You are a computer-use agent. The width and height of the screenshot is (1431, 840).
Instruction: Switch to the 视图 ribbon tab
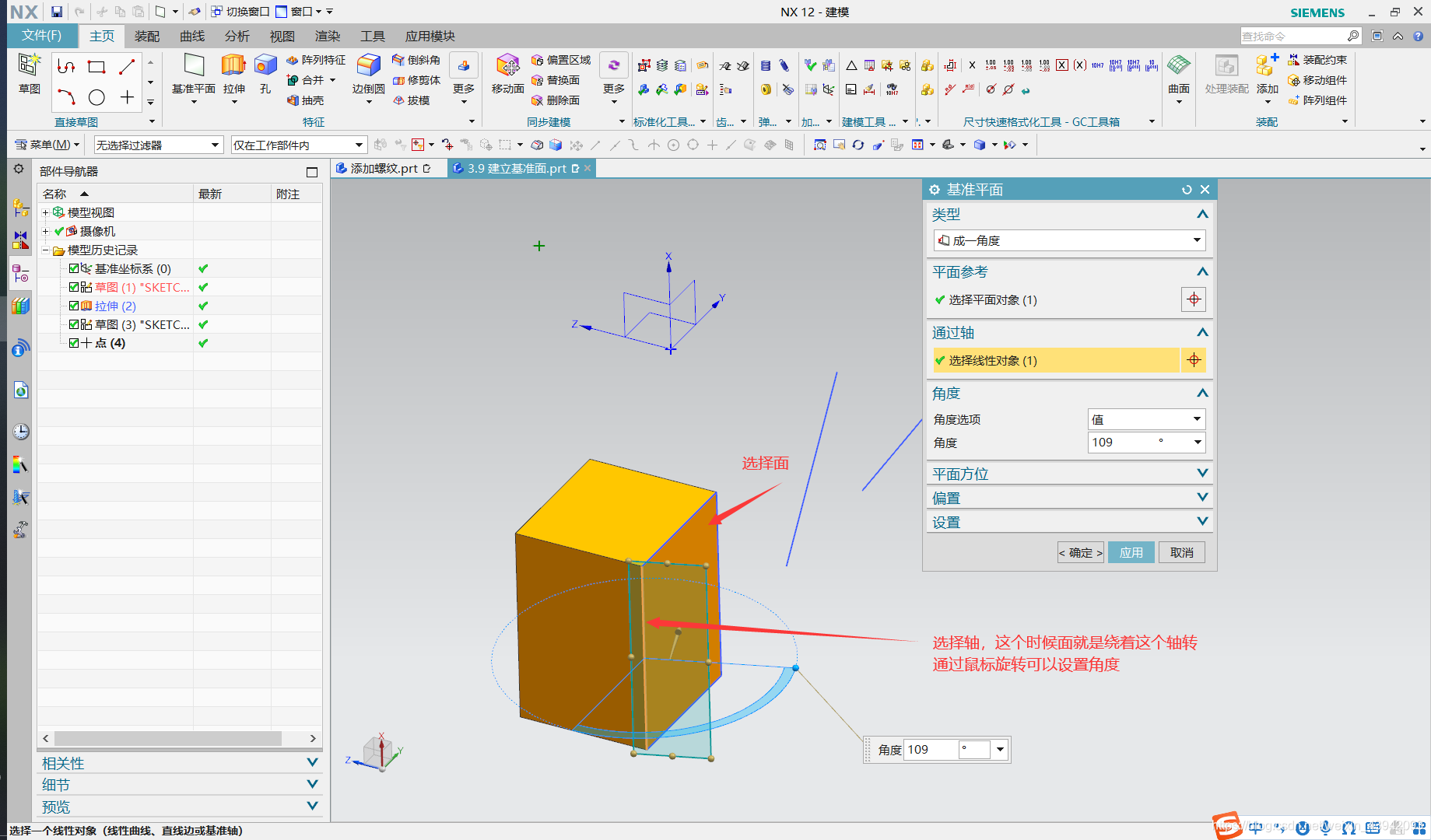point(282,36)
